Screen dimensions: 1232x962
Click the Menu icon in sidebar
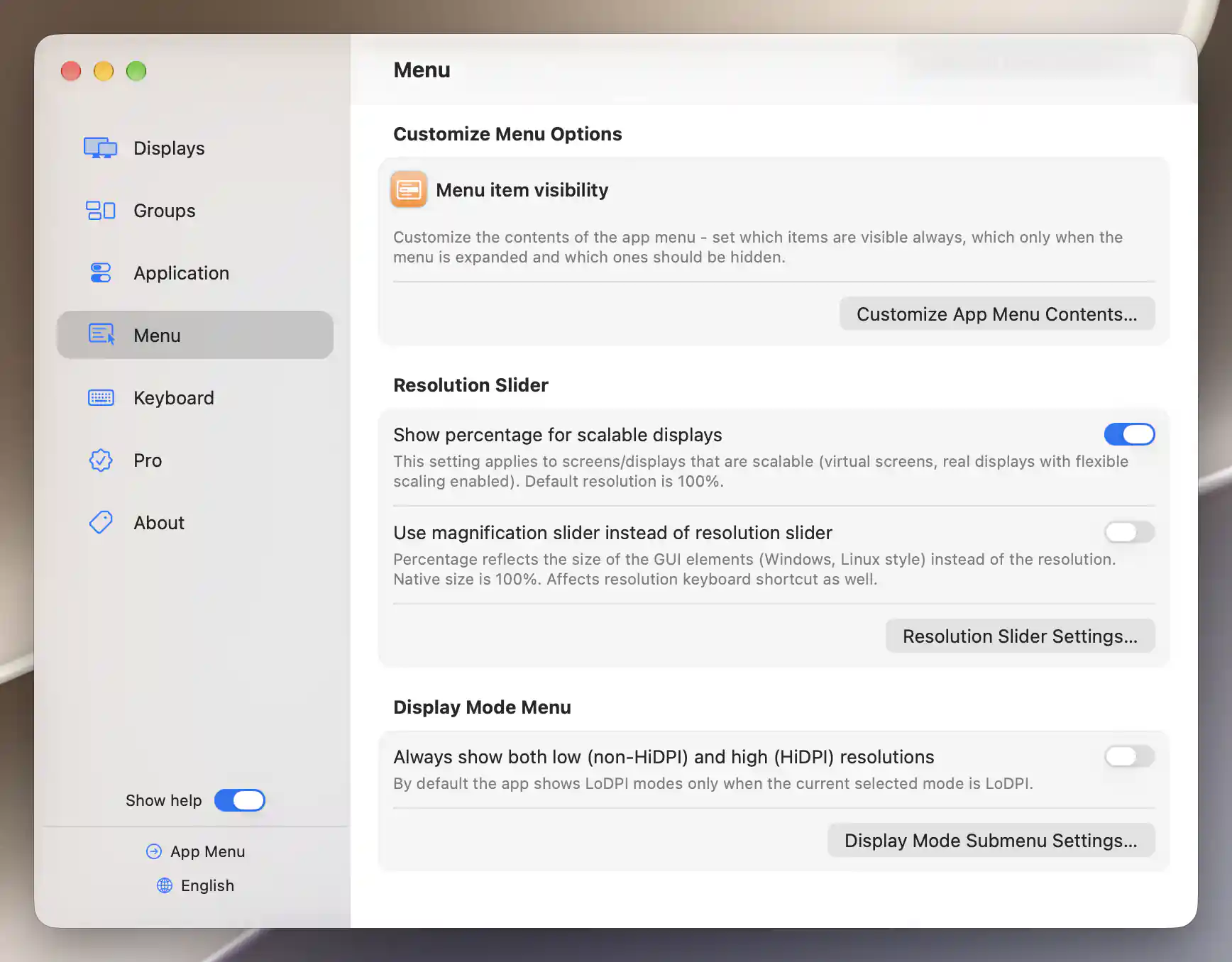pyautogui.click(x=101, y=334)
